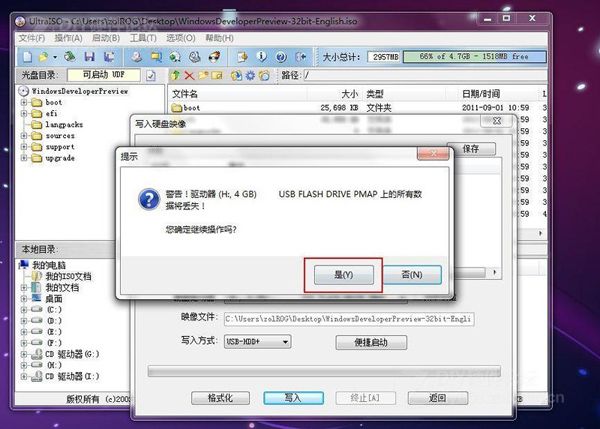Click the Extract icon near the gear
The height and width of the screenshot is (429, 600).
pyautogui.click(x=236, y=75)
